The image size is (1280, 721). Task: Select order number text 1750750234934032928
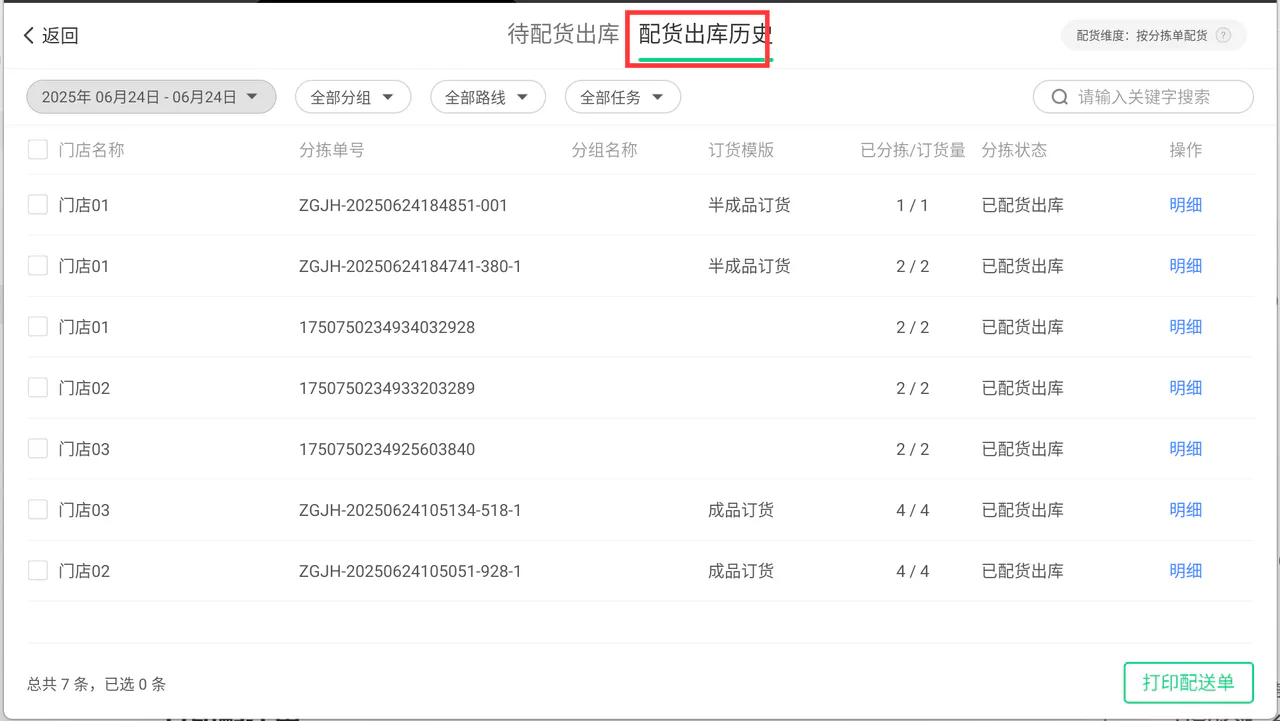pyautogui.click(x=387, y=327)
